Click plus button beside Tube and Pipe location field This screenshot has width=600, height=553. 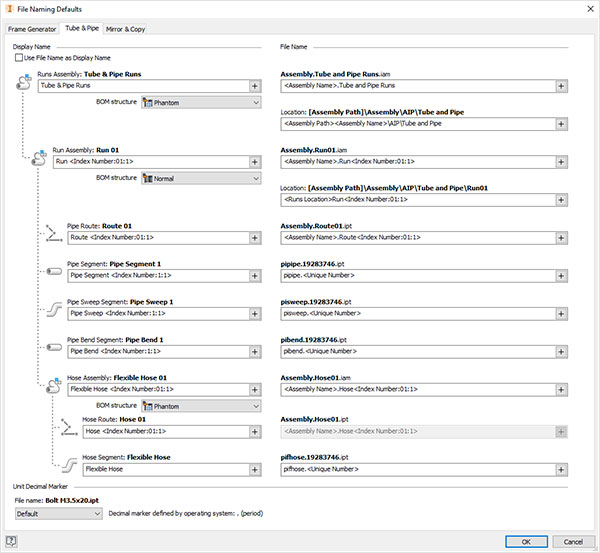562,124
